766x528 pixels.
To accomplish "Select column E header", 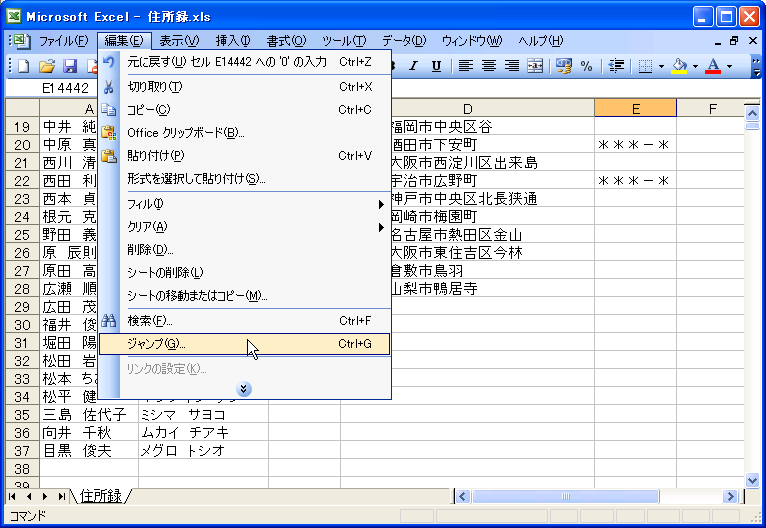I will click(636, 108).
